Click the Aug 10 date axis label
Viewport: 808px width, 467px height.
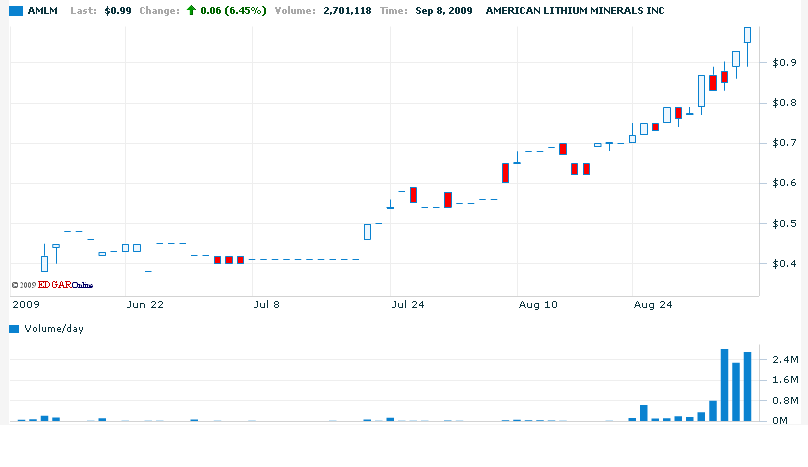(538, 305)
